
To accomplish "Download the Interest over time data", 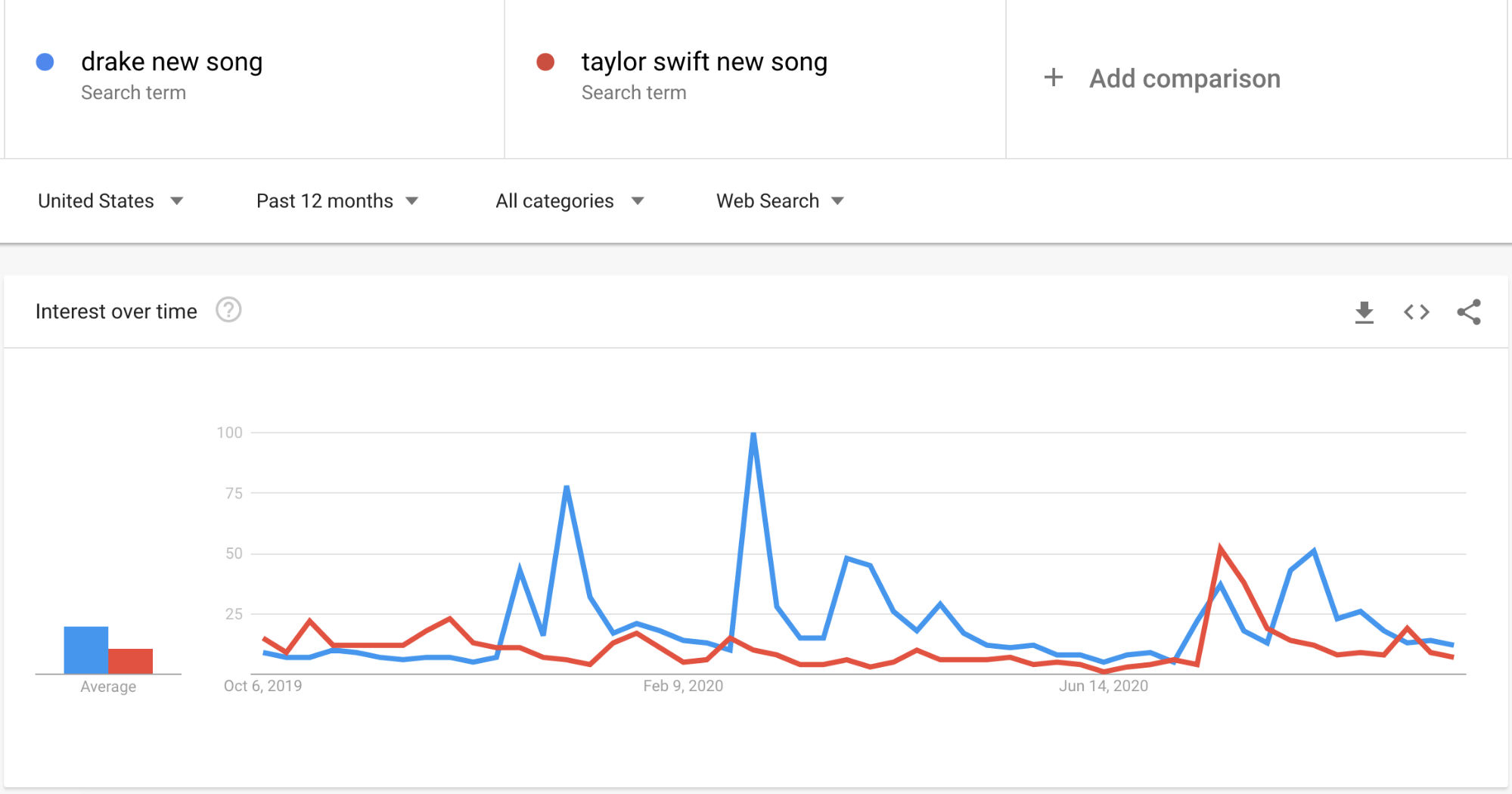I will 1364,312.
